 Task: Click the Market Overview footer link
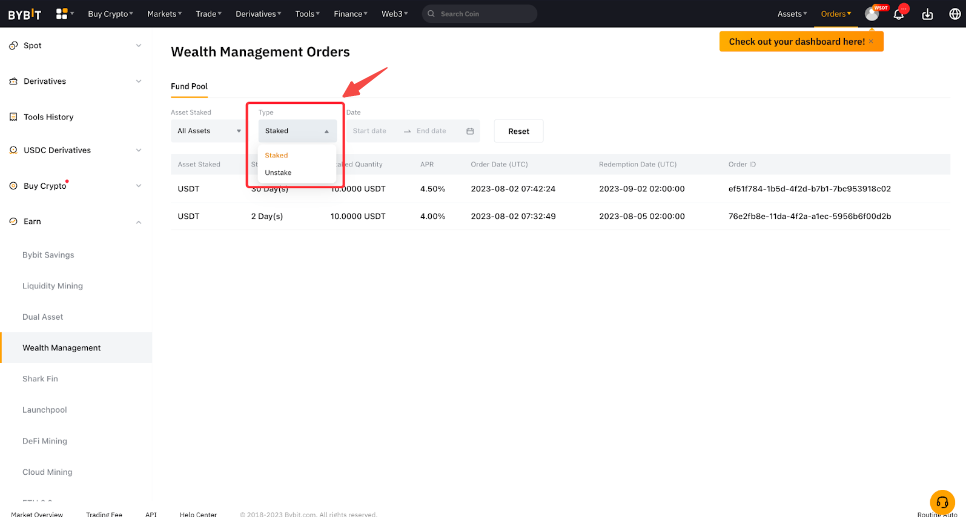36,514
